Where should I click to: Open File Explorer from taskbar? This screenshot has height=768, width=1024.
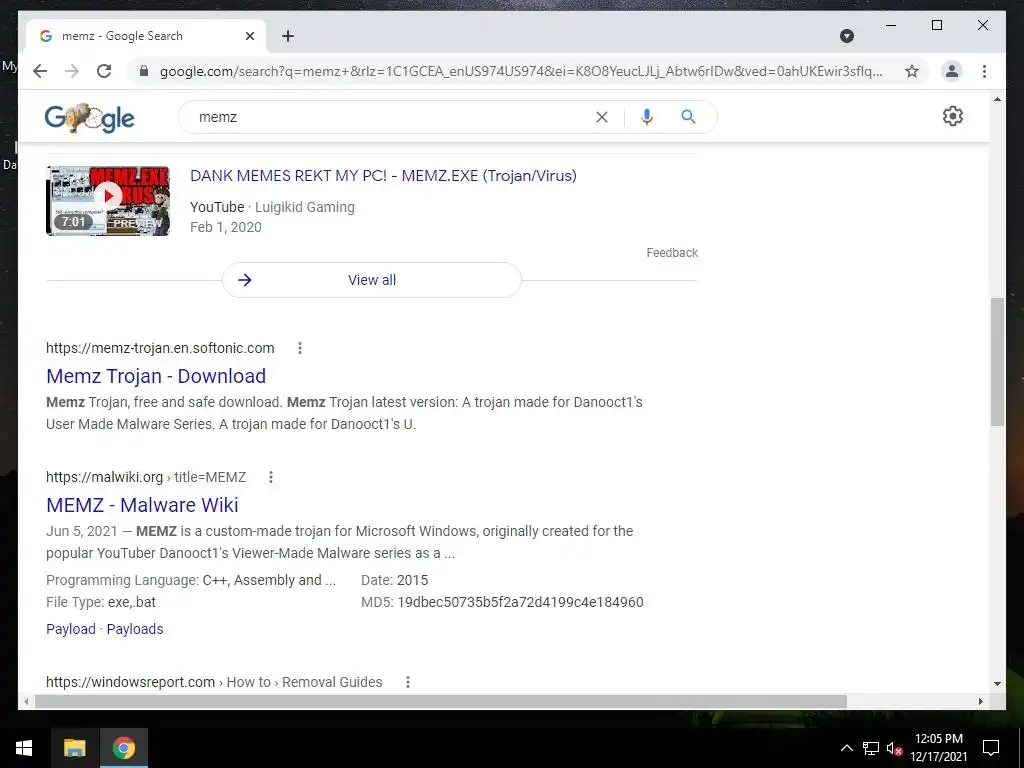click(74, 748)
